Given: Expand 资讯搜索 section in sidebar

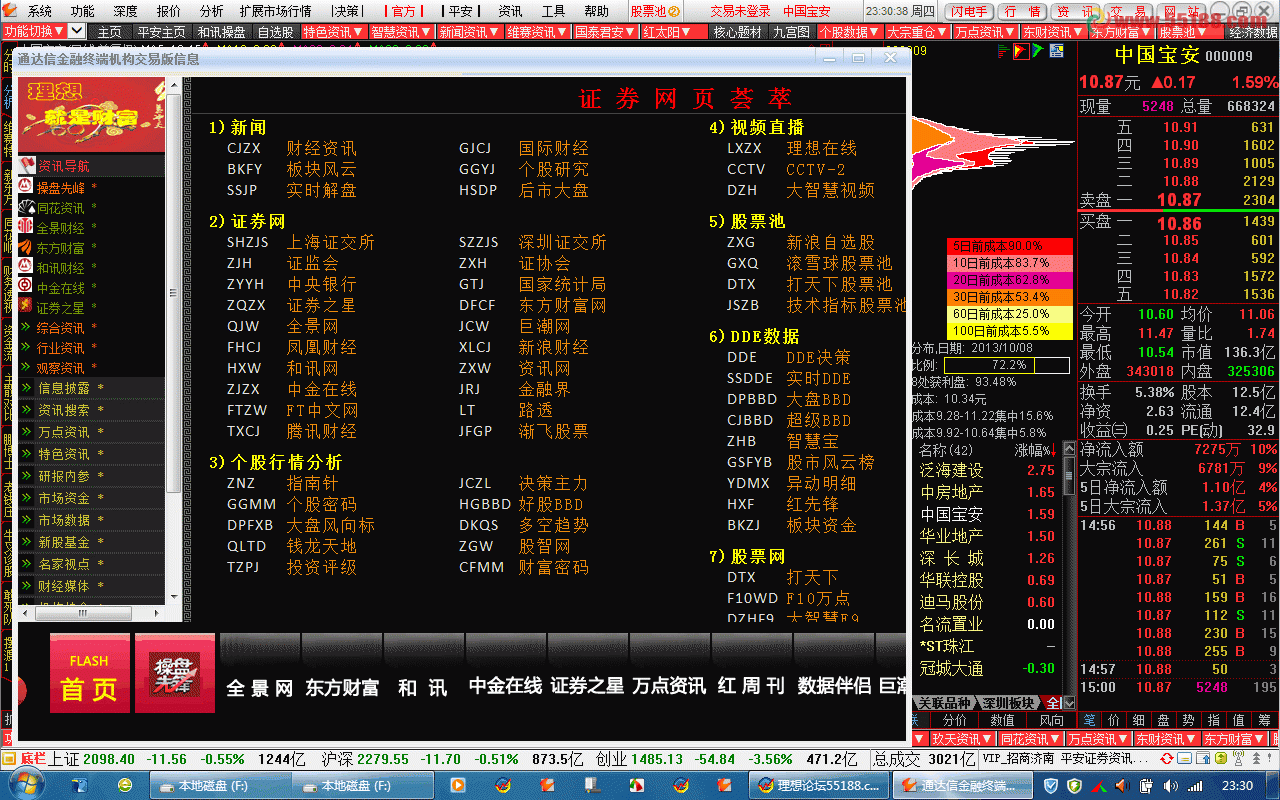Looking at the screenshot, I should (x=91, y=410).
